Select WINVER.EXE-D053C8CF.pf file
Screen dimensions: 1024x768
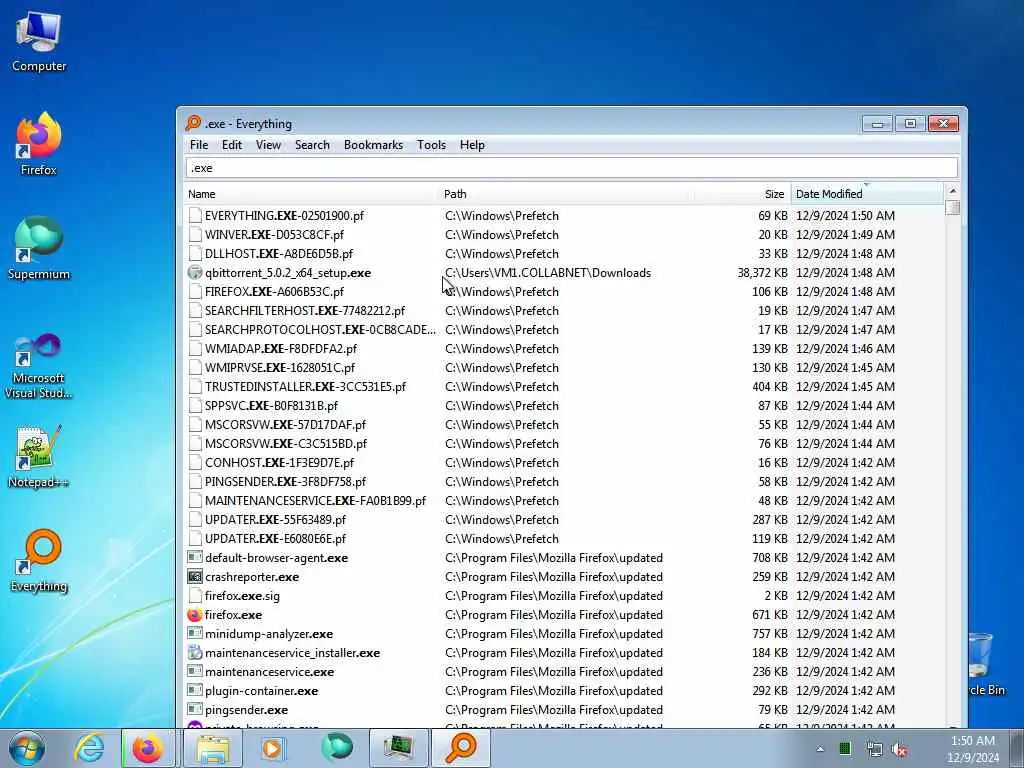274,234
